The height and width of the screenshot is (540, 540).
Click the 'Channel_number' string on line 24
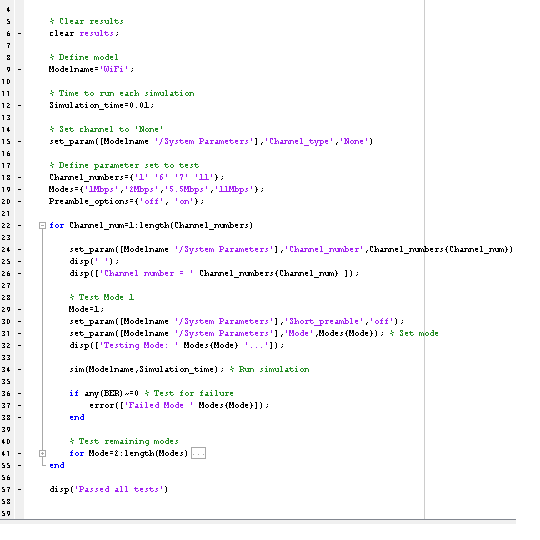324,249
